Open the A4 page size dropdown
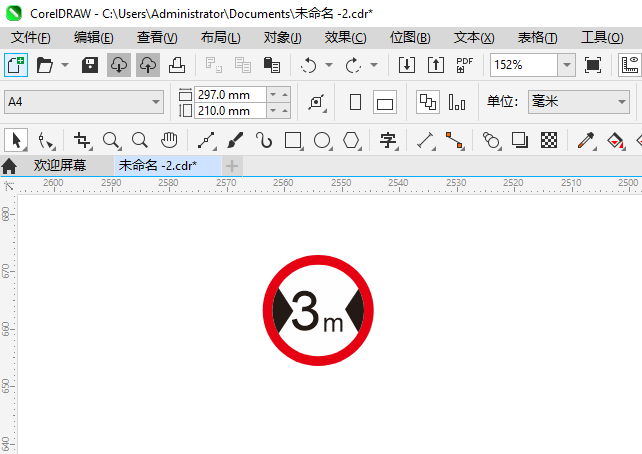The width and height of the screenshot is (642, 454). tap(84, 102)
